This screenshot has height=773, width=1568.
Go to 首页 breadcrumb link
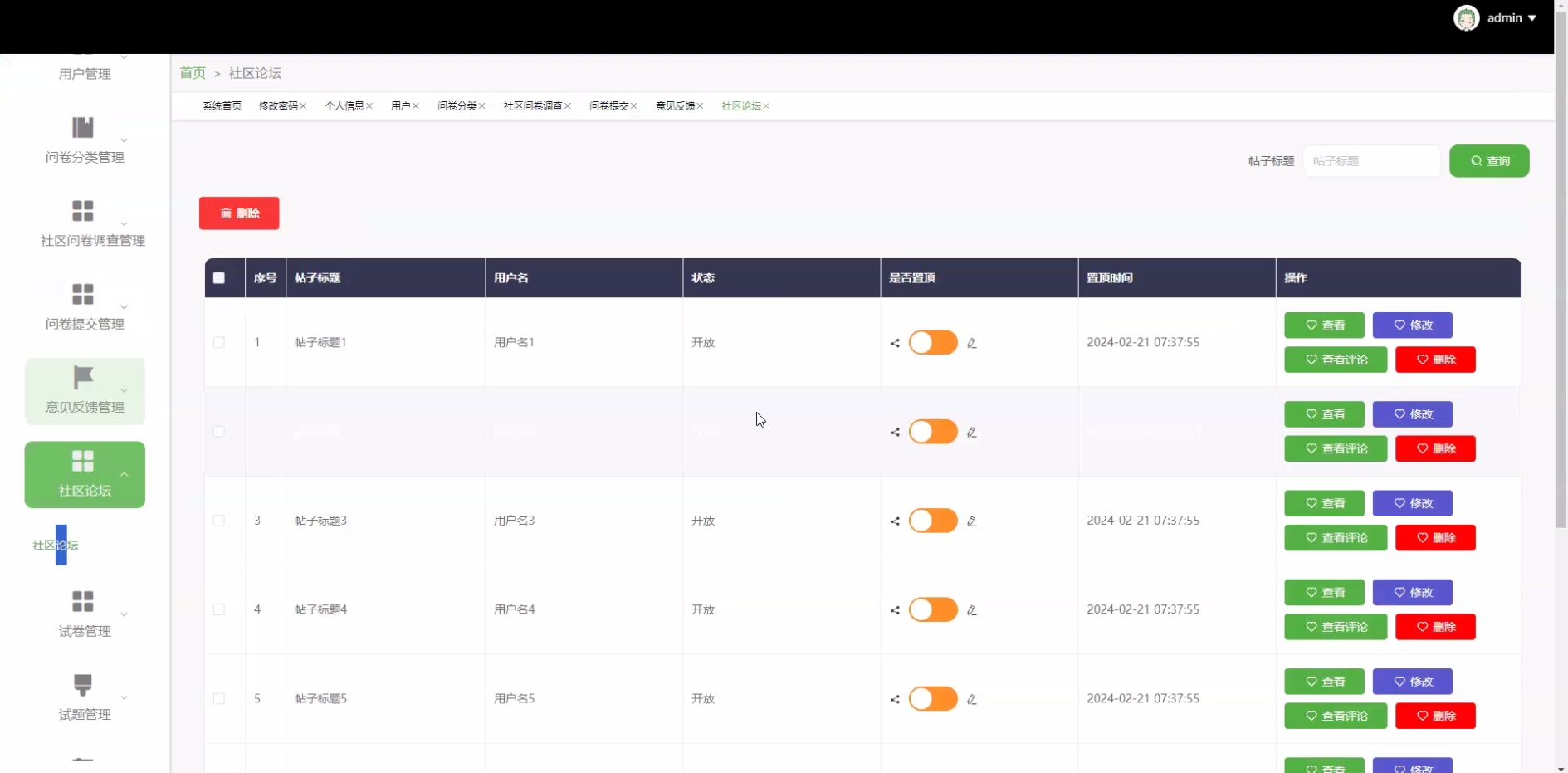point(193,73)
